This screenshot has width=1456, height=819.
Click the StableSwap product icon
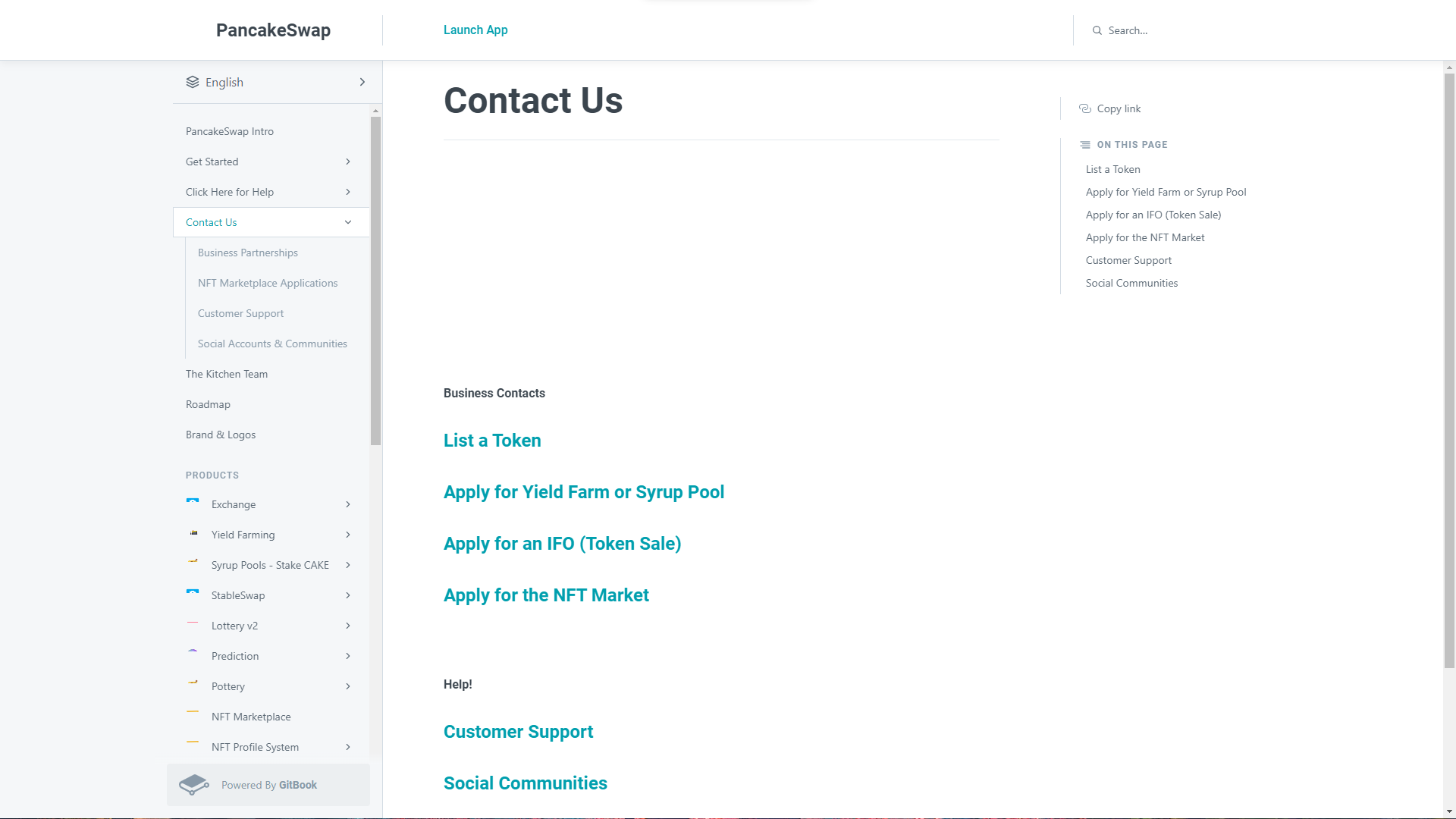(193, 593)
